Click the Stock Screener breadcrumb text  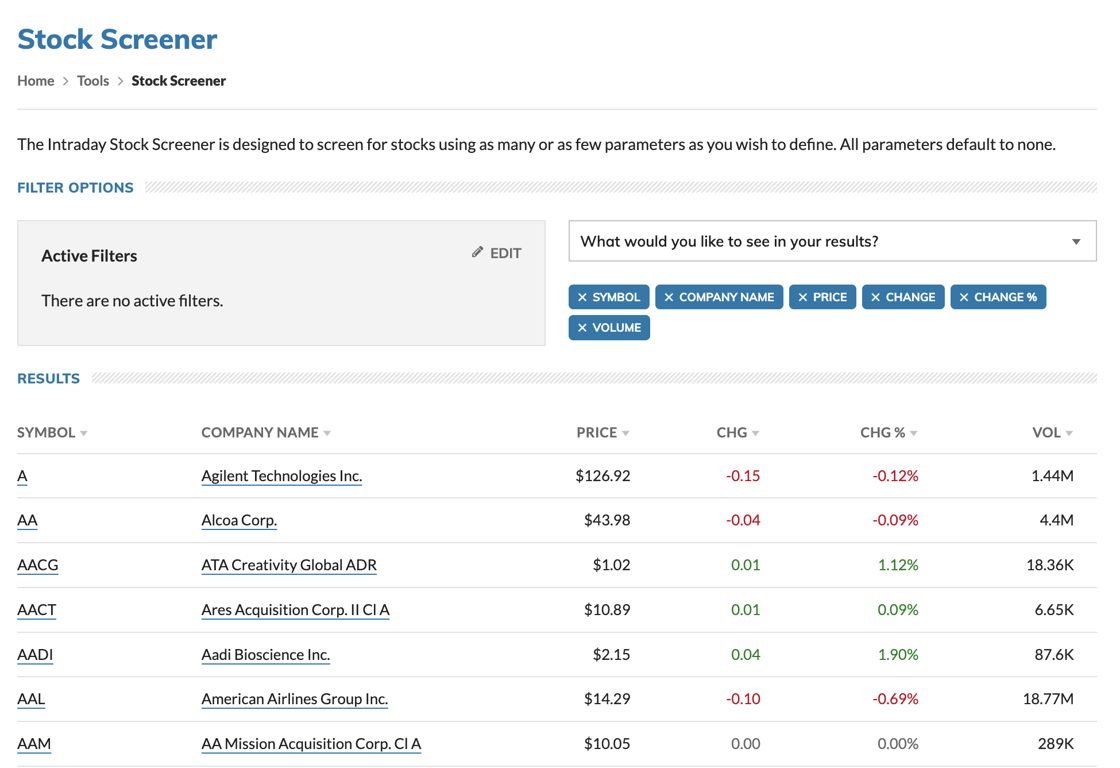[x=179, y=81]
